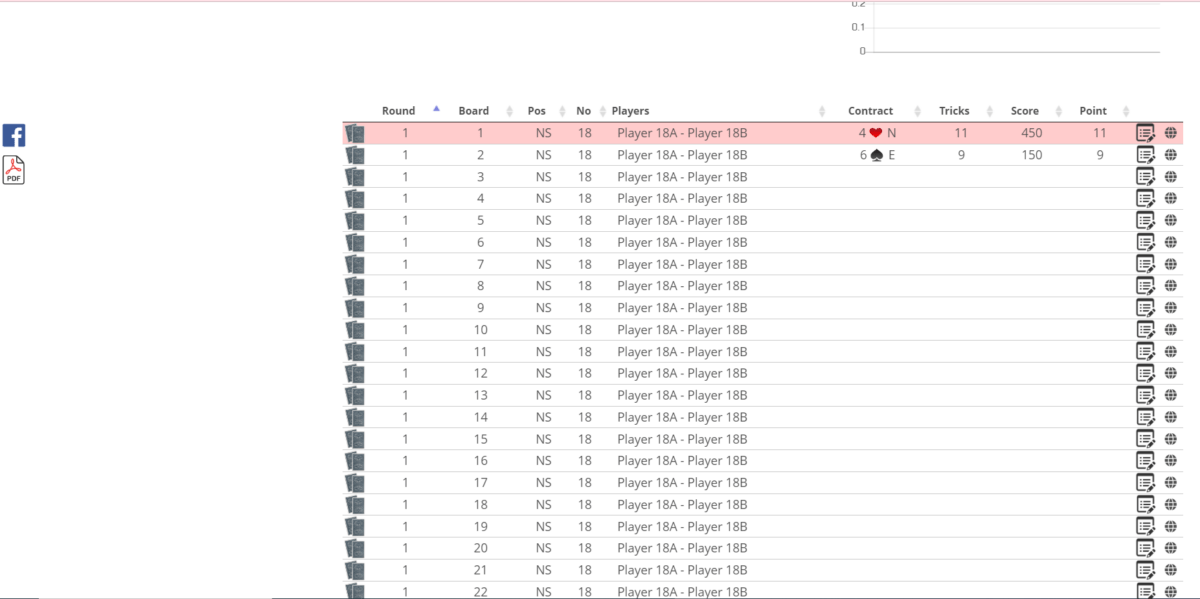The height and width of the screenshot is (599, 1200).
Task: Open the cards icon for board 20
Action: (x=355, y=548)
